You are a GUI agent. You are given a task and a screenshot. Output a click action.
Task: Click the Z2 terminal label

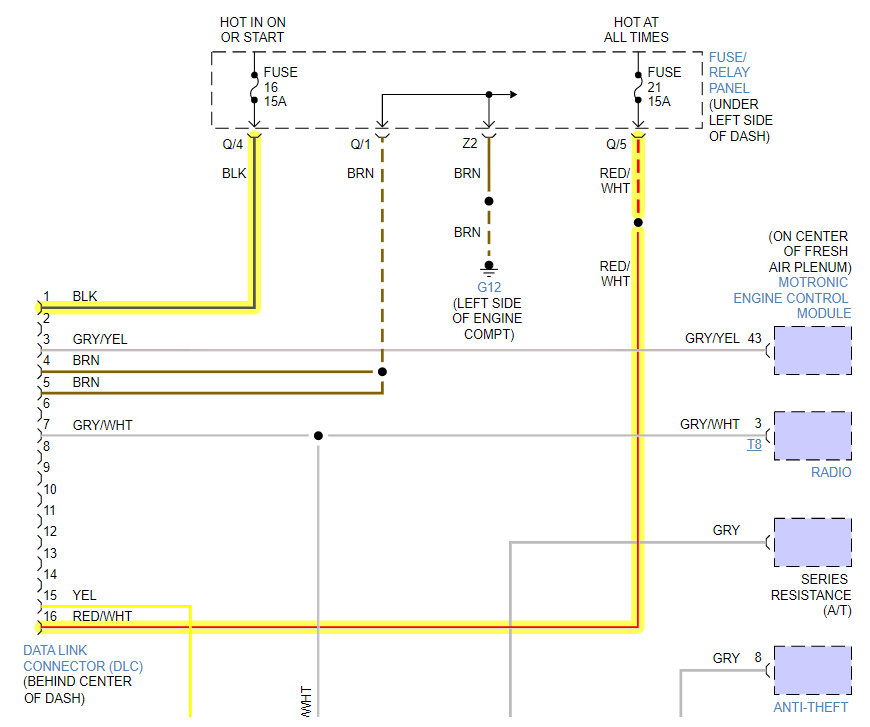tap(469, 143)
